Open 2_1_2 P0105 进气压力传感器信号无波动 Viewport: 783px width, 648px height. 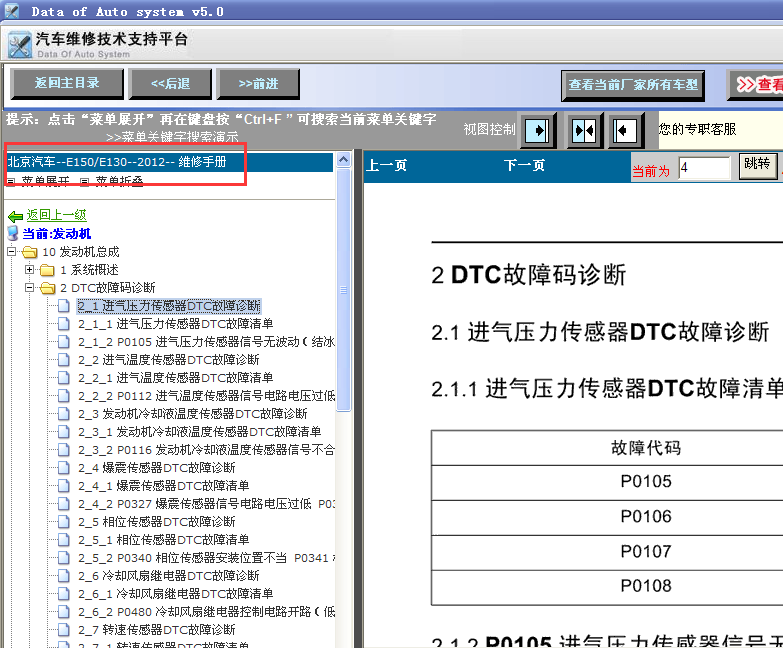click(x=206, y=341)
